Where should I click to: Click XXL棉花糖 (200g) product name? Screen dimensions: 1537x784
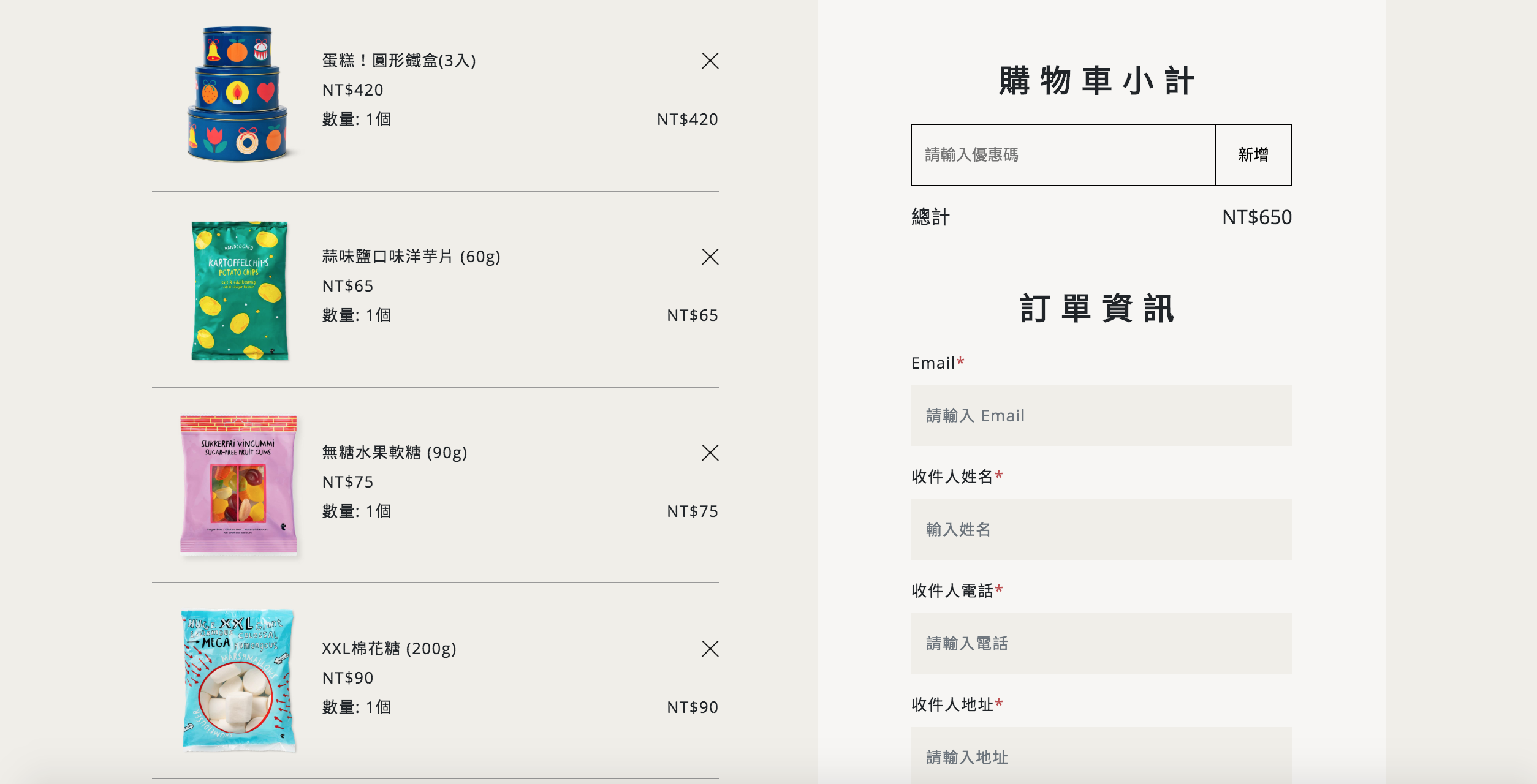[x=389, y=649]
